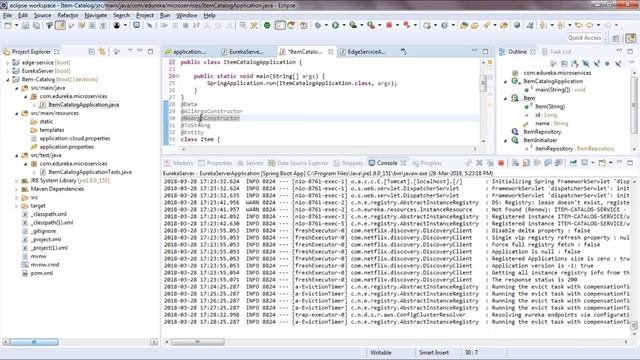
Task: Open the Project menu
Action: coord(145,15)
